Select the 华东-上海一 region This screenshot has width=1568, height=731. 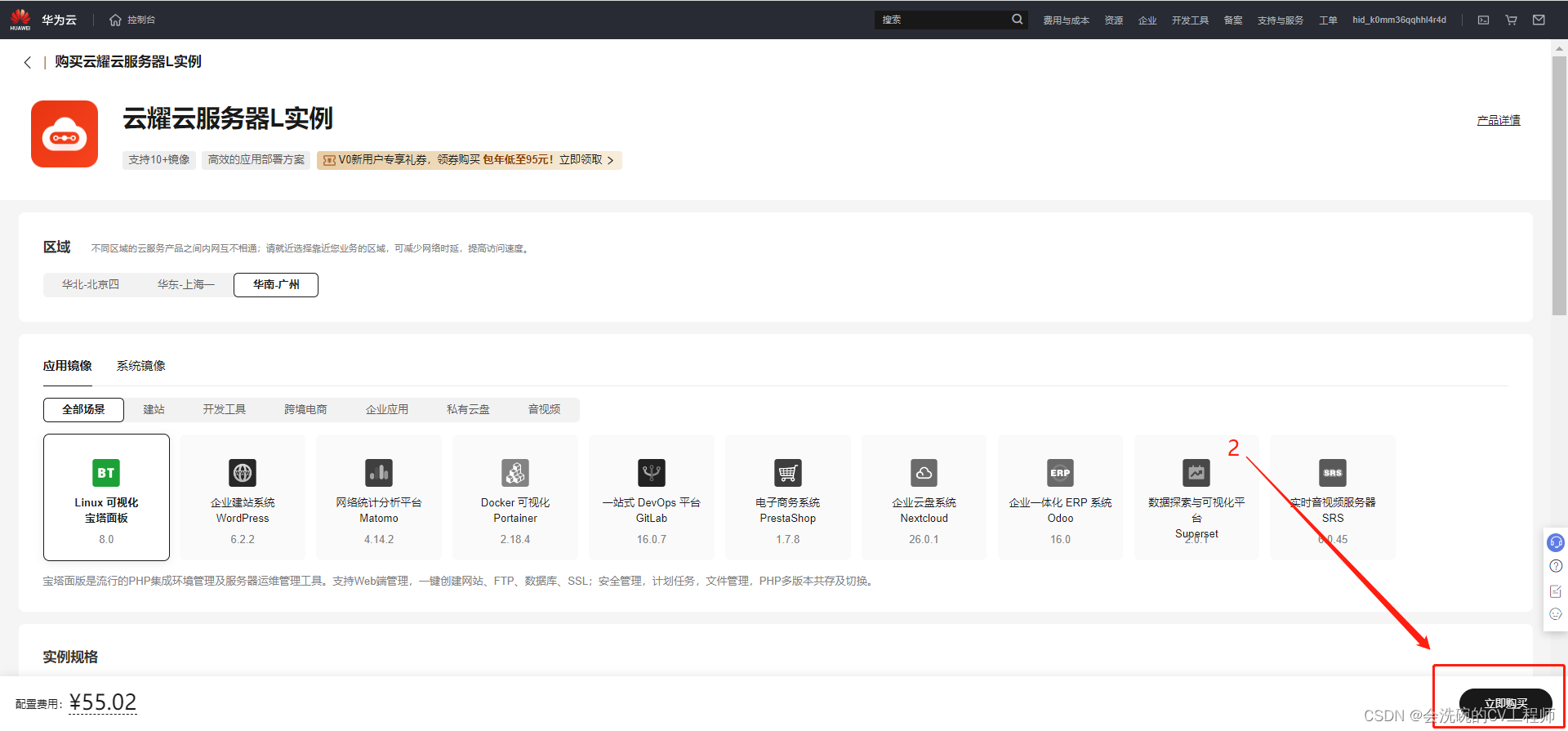pyautogui.click(x=186, y=285)
